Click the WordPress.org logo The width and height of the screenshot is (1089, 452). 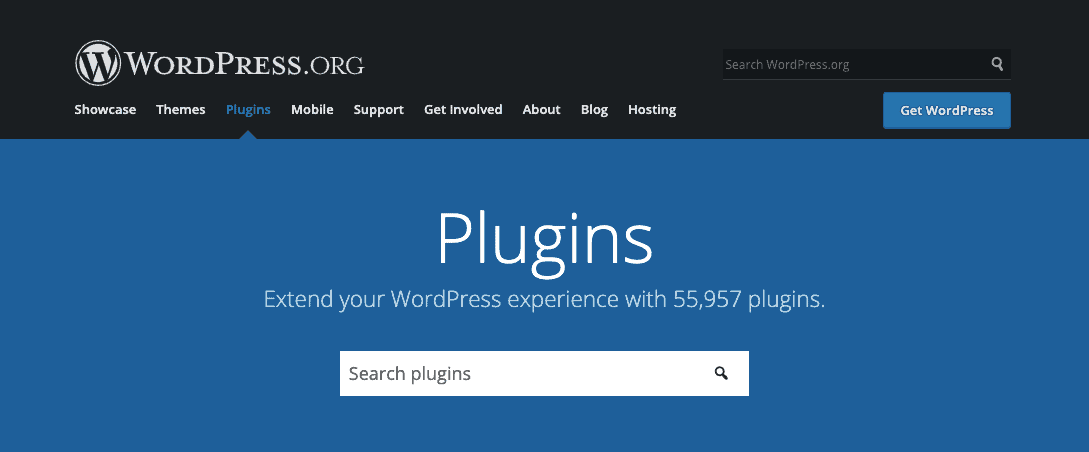[x=219, y=64]
